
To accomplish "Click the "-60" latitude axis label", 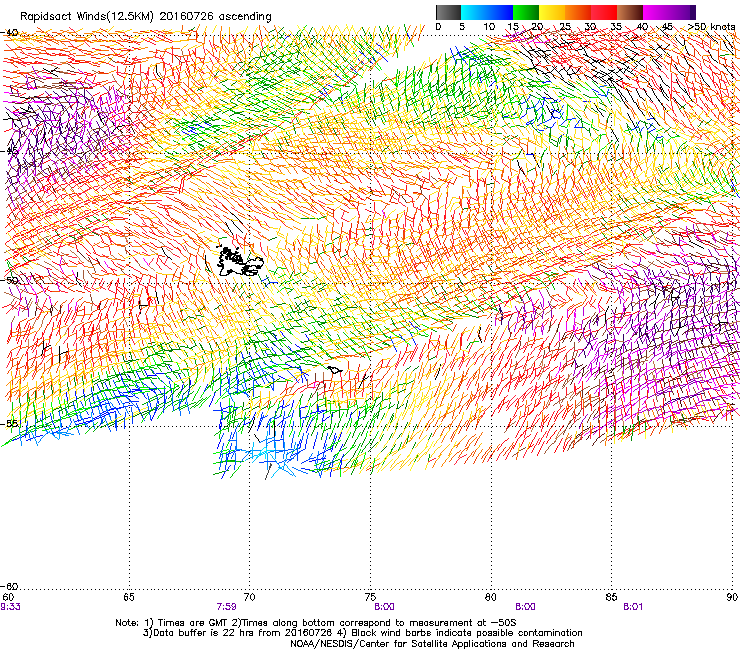I will pyautogui.click(x=10, y=586).
